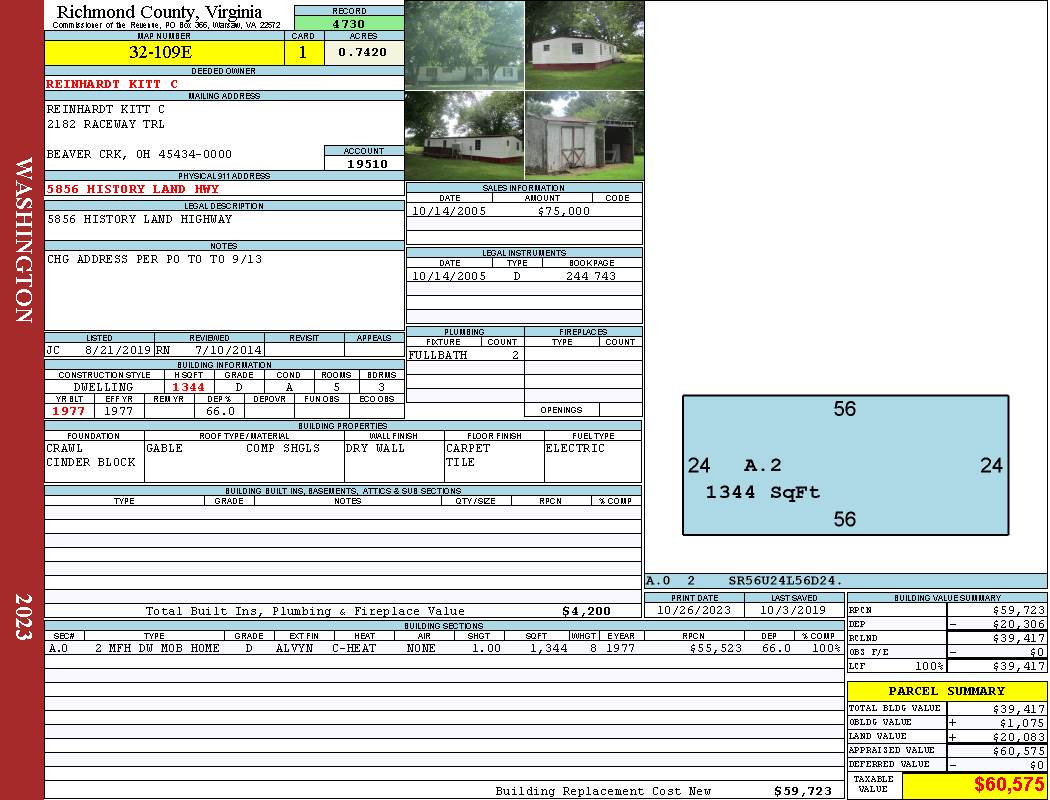Click the acres value 0.7420
Viewport: 1050px width, 800px height.
click(x=363, y=52)
